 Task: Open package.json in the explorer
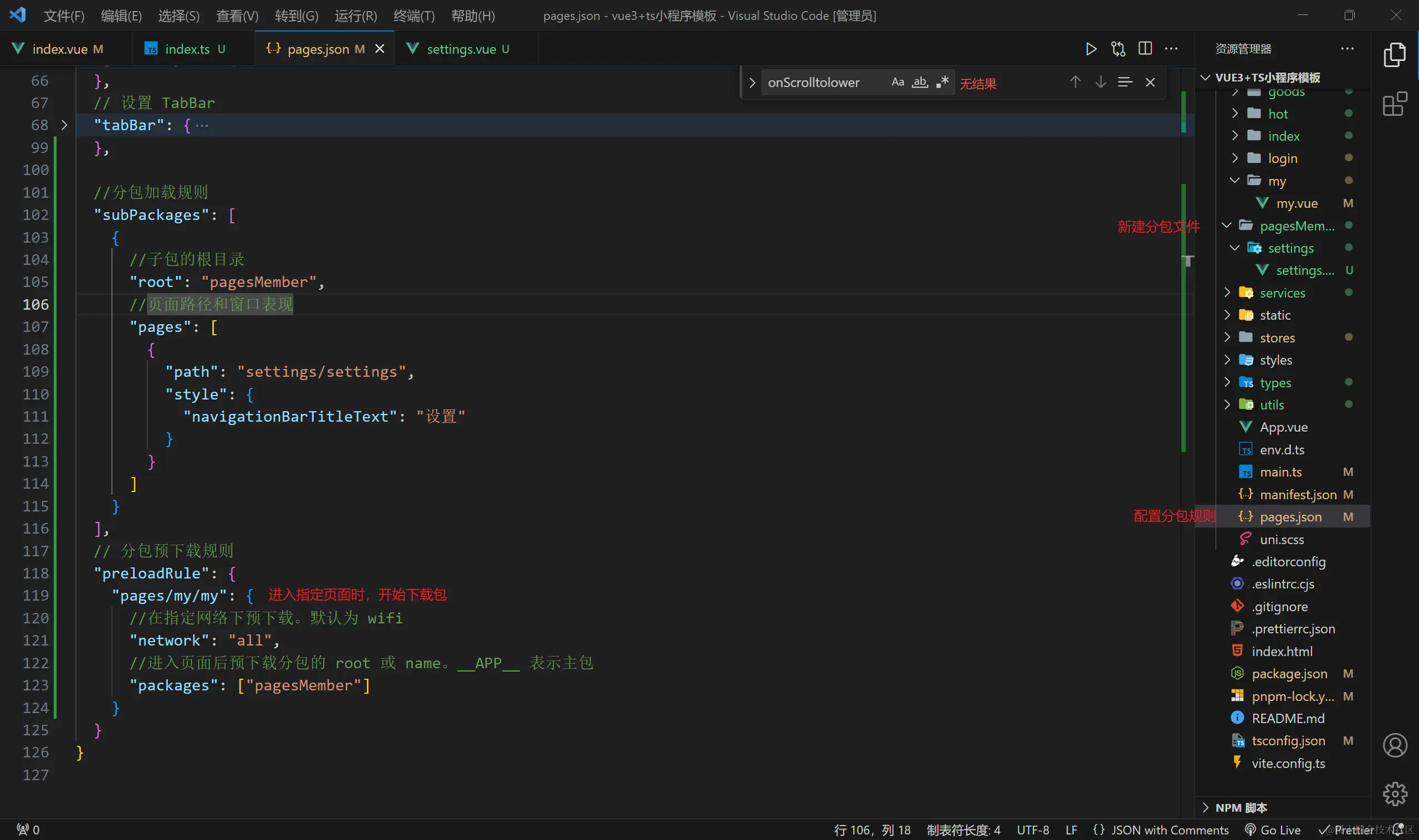click(x=1289, y=674)
